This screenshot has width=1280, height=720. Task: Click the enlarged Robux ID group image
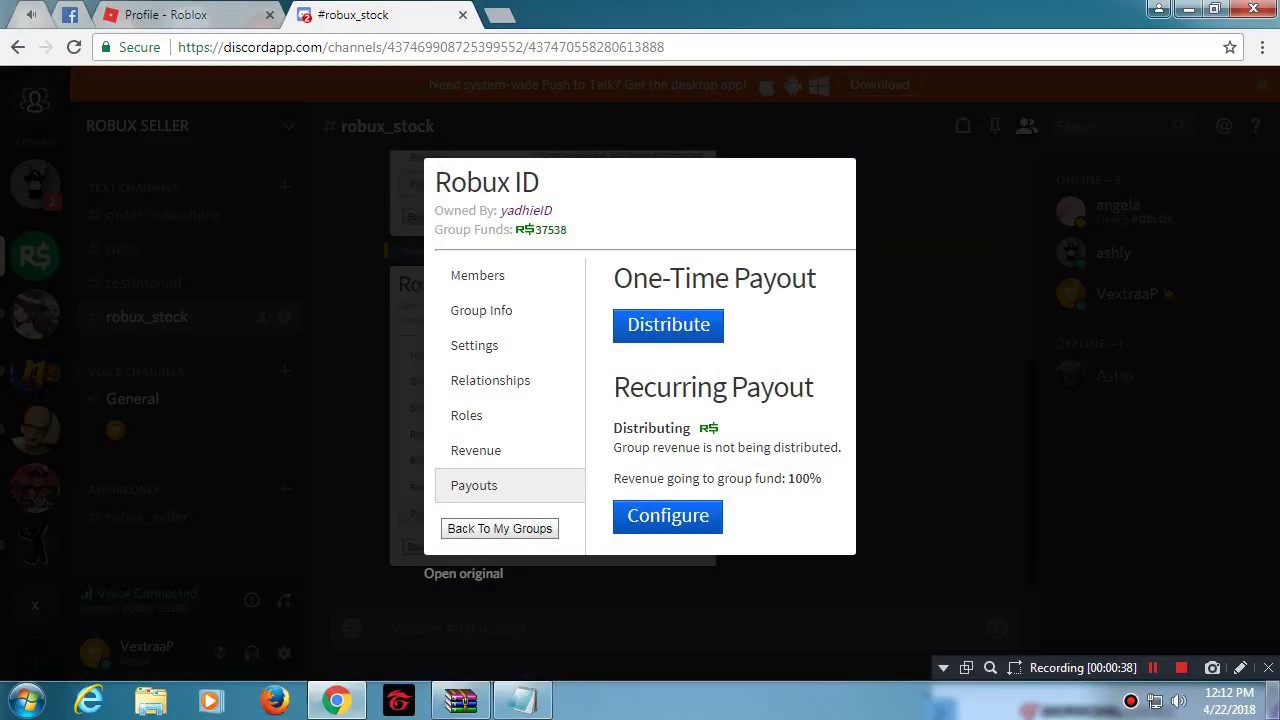pos(640,356)
